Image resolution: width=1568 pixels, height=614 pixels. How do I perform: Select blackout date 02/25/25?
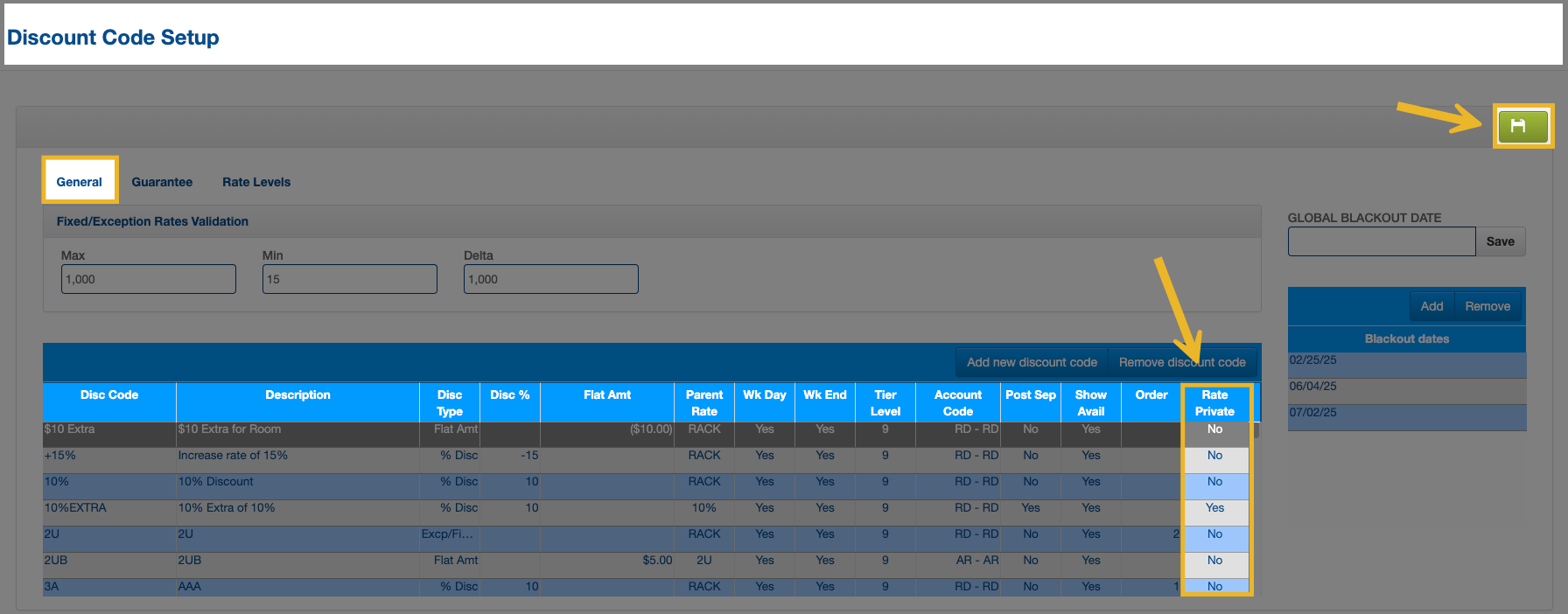1405,360
